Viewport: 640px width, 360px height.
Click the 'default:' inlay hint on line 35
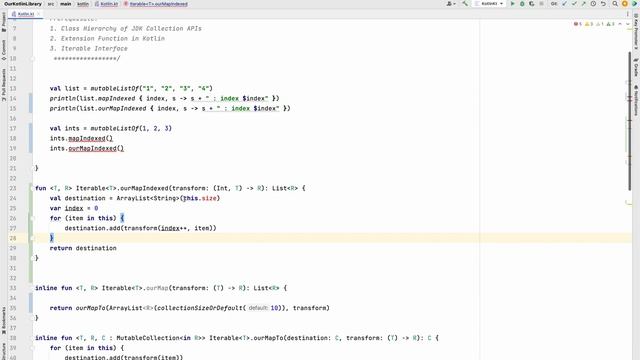click(x=258, y=308)
